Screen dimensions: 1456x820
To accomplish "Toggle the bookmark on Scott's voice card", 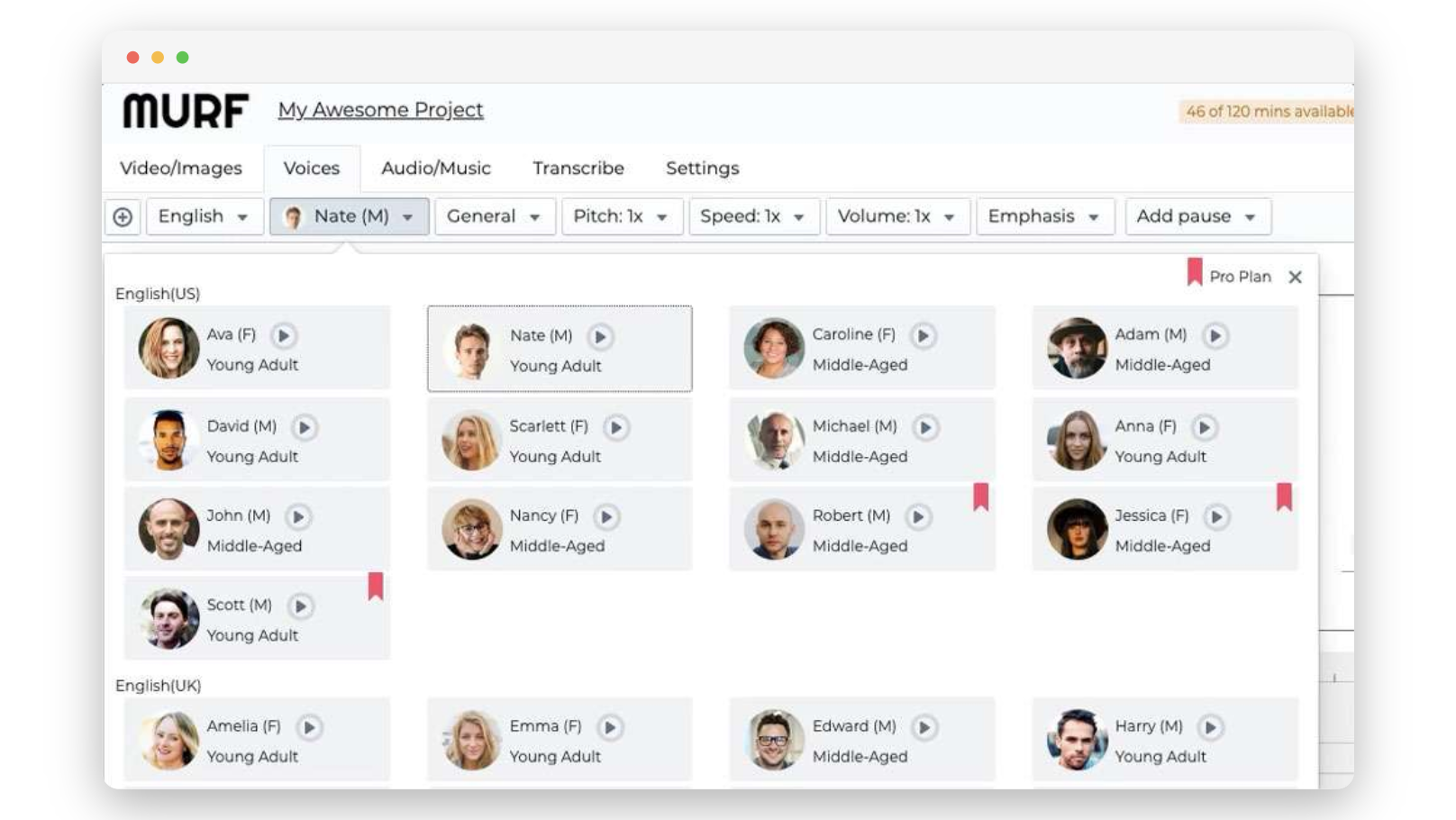I will point(376,588).
